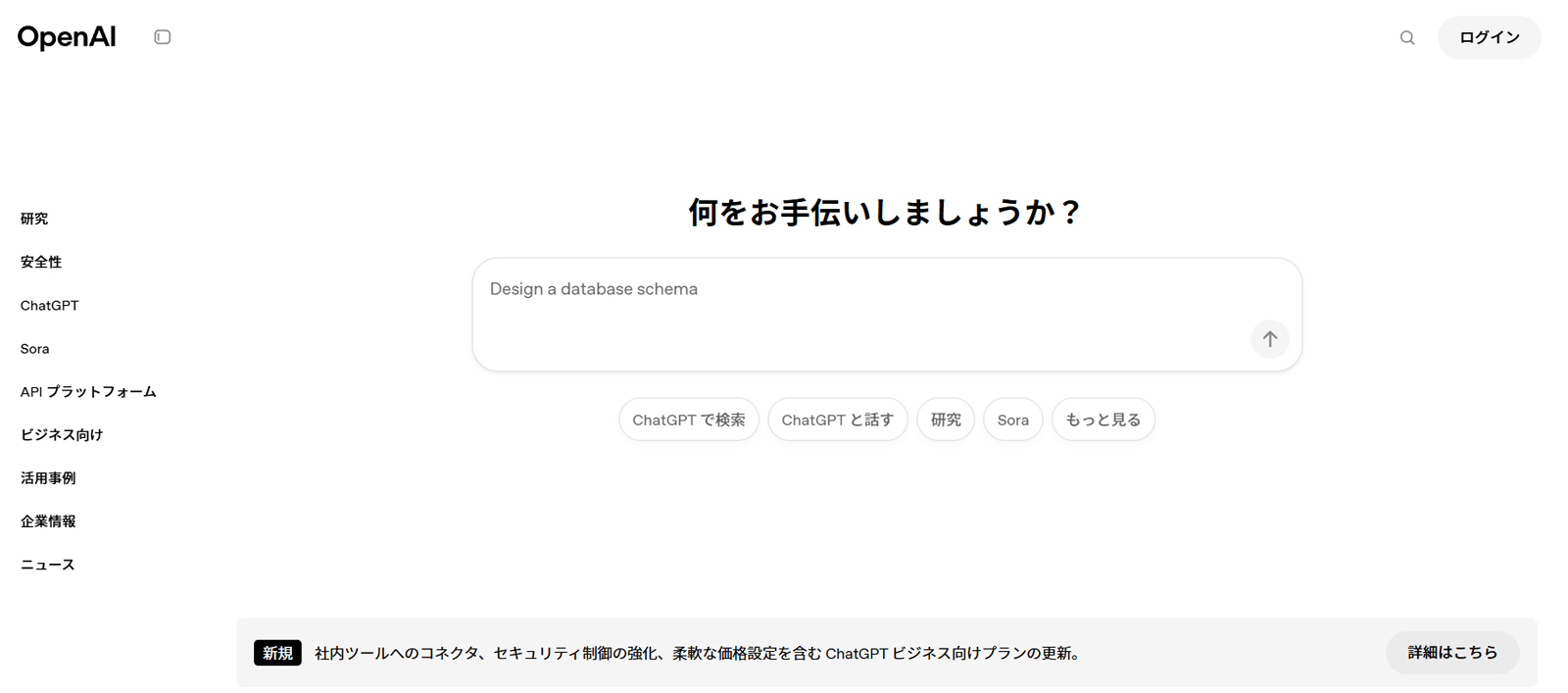Click the 'ChatGPT で検索' chip
This screenshot has height=693, width=1568.
[689, 420]
